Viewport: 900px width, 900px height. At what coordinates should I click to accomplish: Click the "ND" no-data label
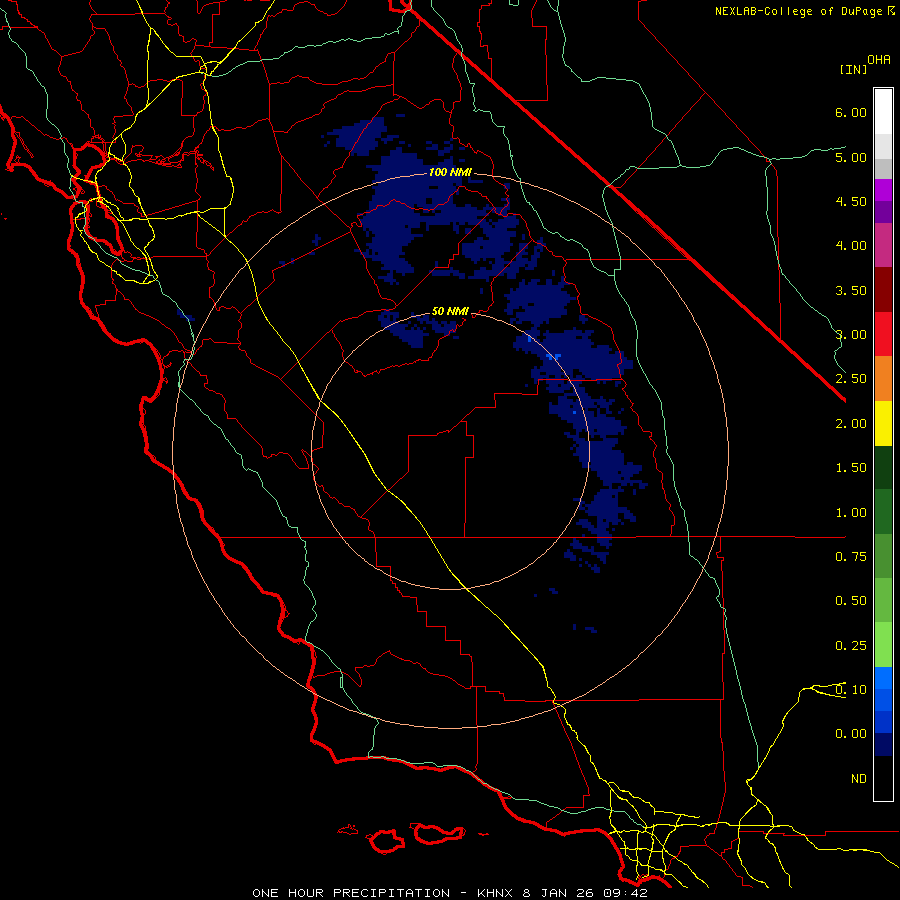pyautogui.click(x=859, y=779)
